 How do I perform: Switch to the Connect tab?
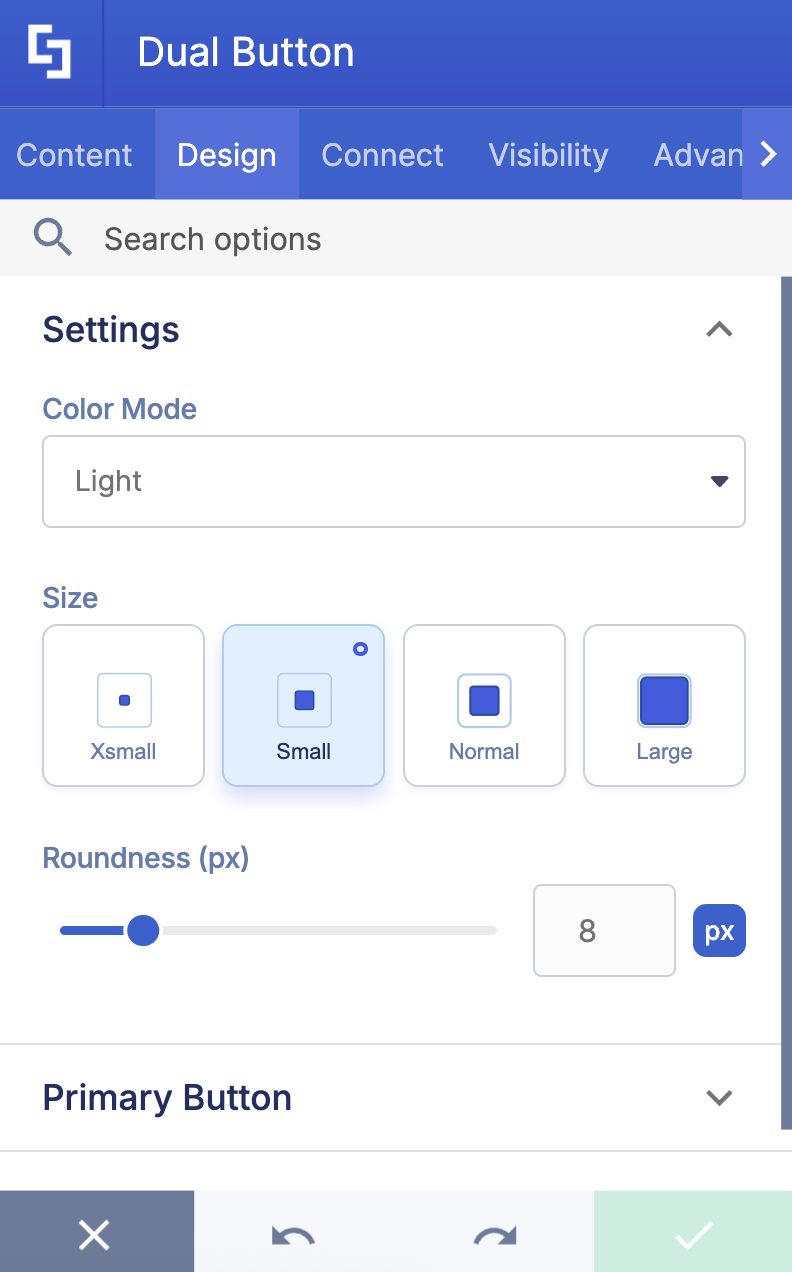pyautogui.click(x=382, y=154)
